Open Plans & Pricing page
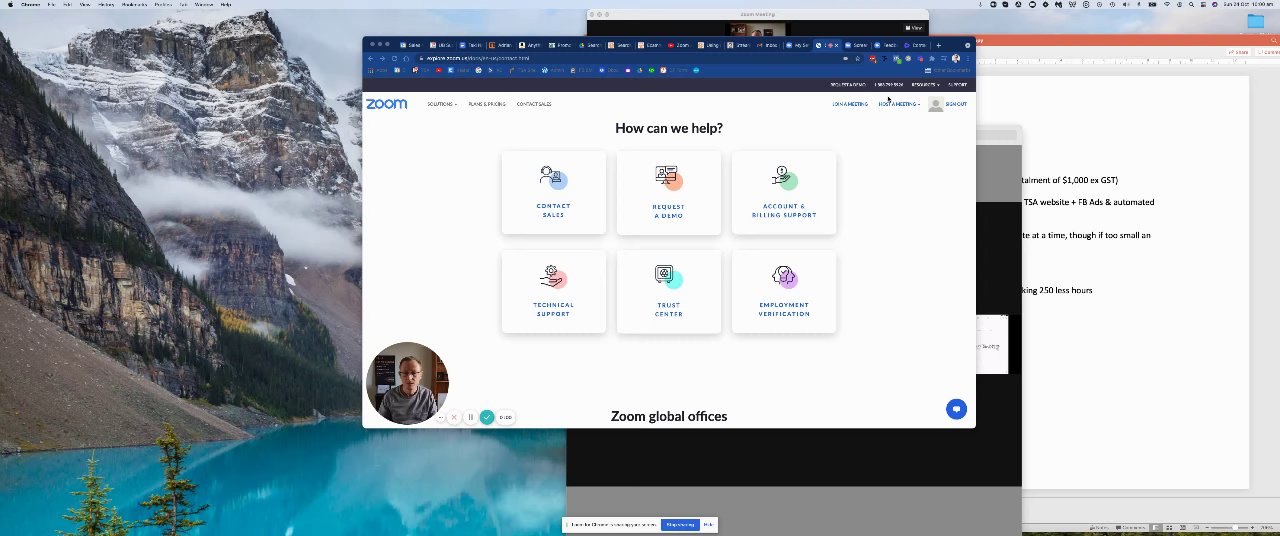Screen dimensions: 1280x536 pyautogui.click(x=486, y=104)
